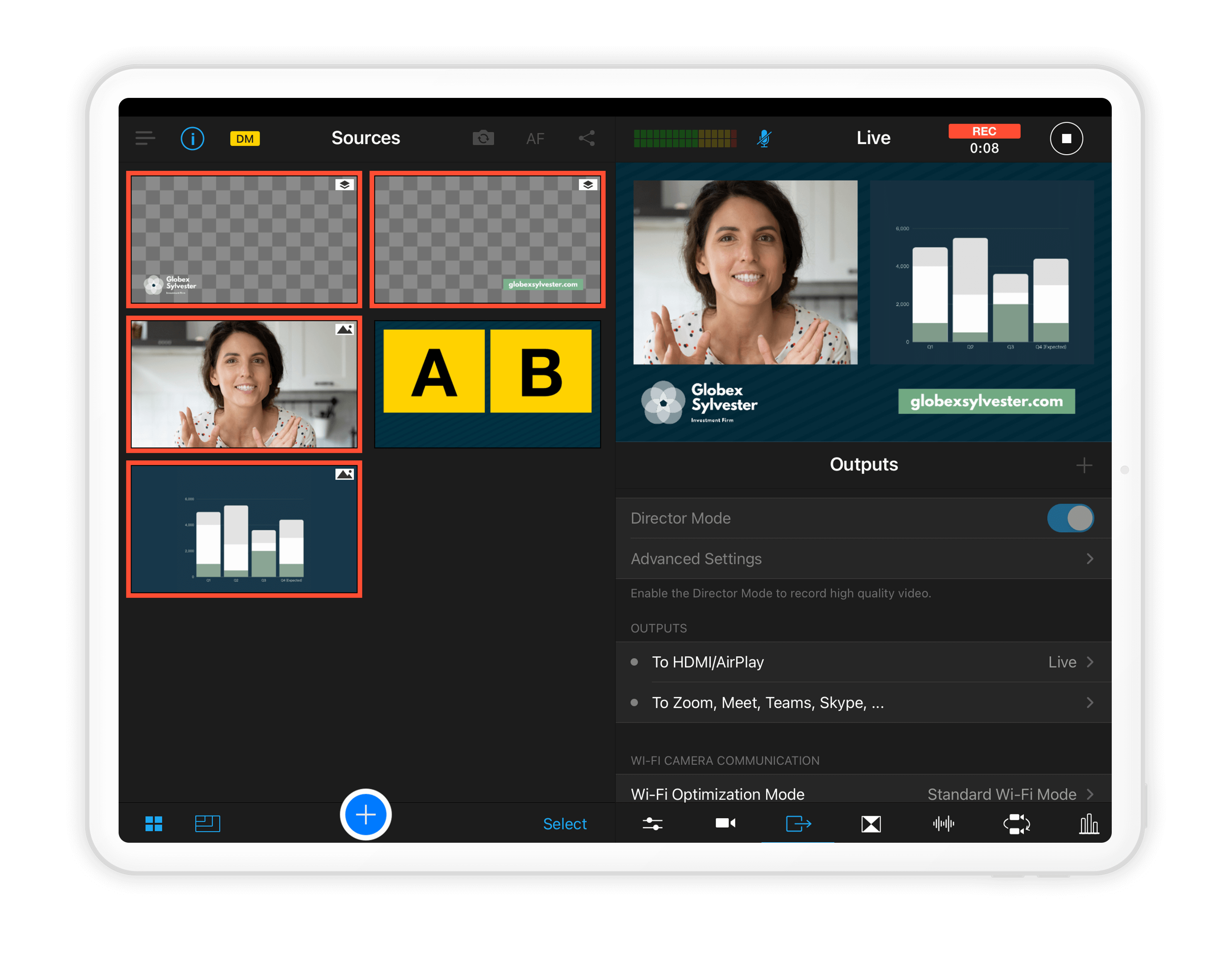Screen dimensions: 1232x963
Task: Click the blue info icon
Action: (192, 138)
